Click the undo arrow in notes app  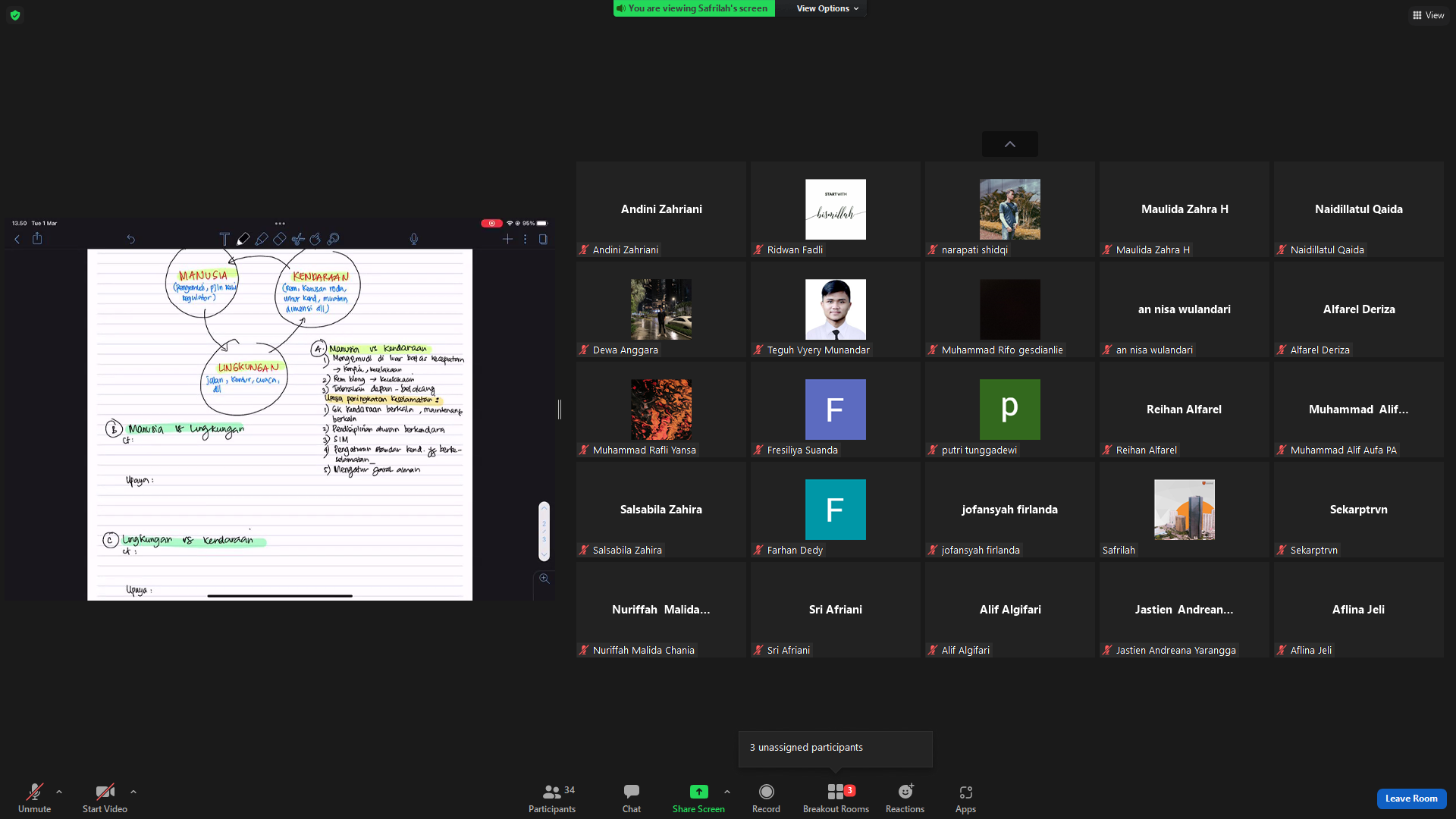point(131,239)
